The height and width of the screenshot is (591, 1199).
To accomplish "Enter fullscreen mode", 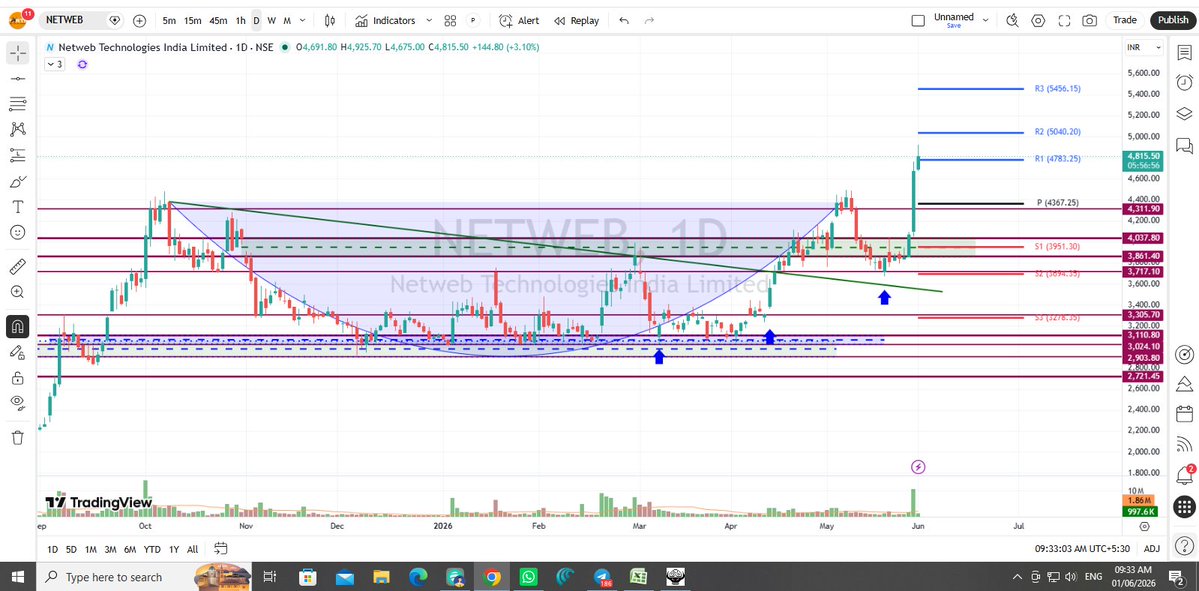I will click(x=1064, y=21).
